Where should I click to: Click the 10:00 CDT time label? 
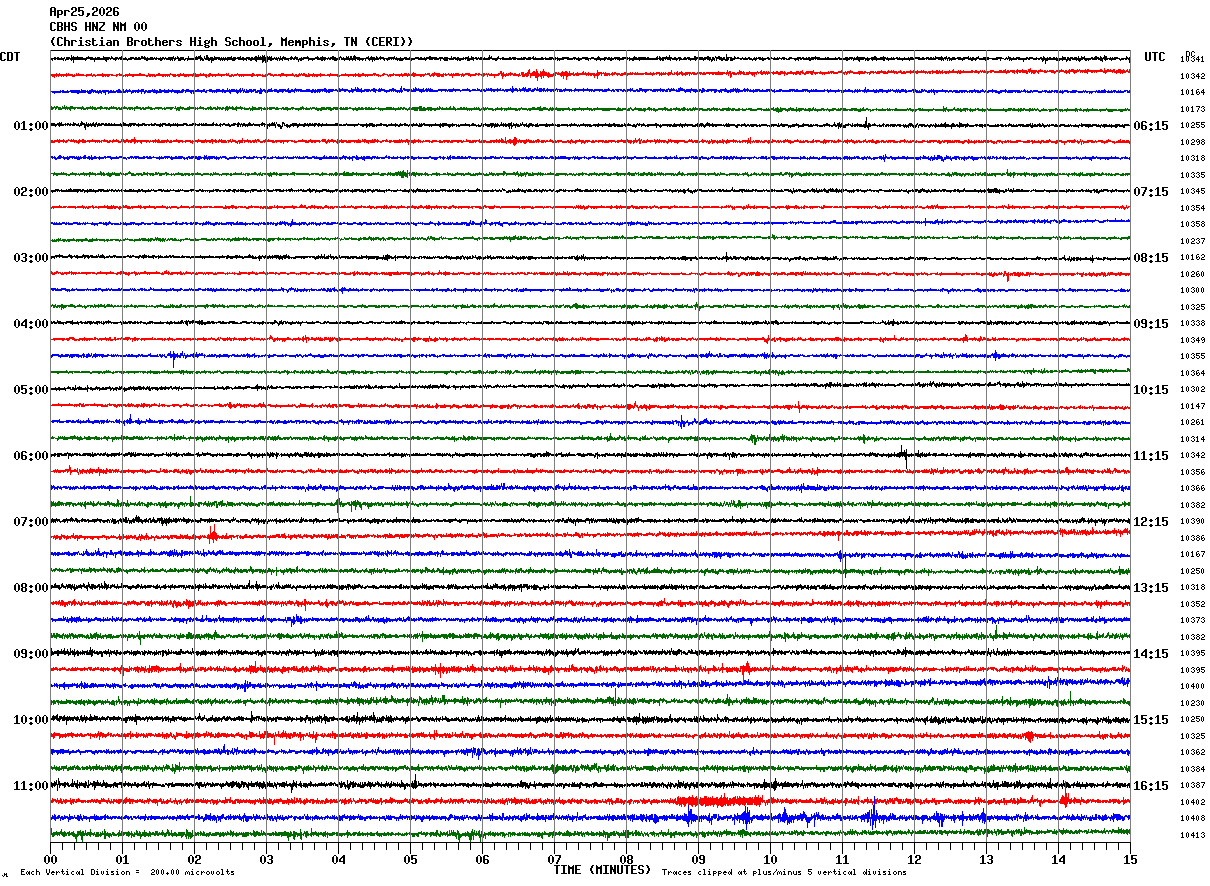31,720
